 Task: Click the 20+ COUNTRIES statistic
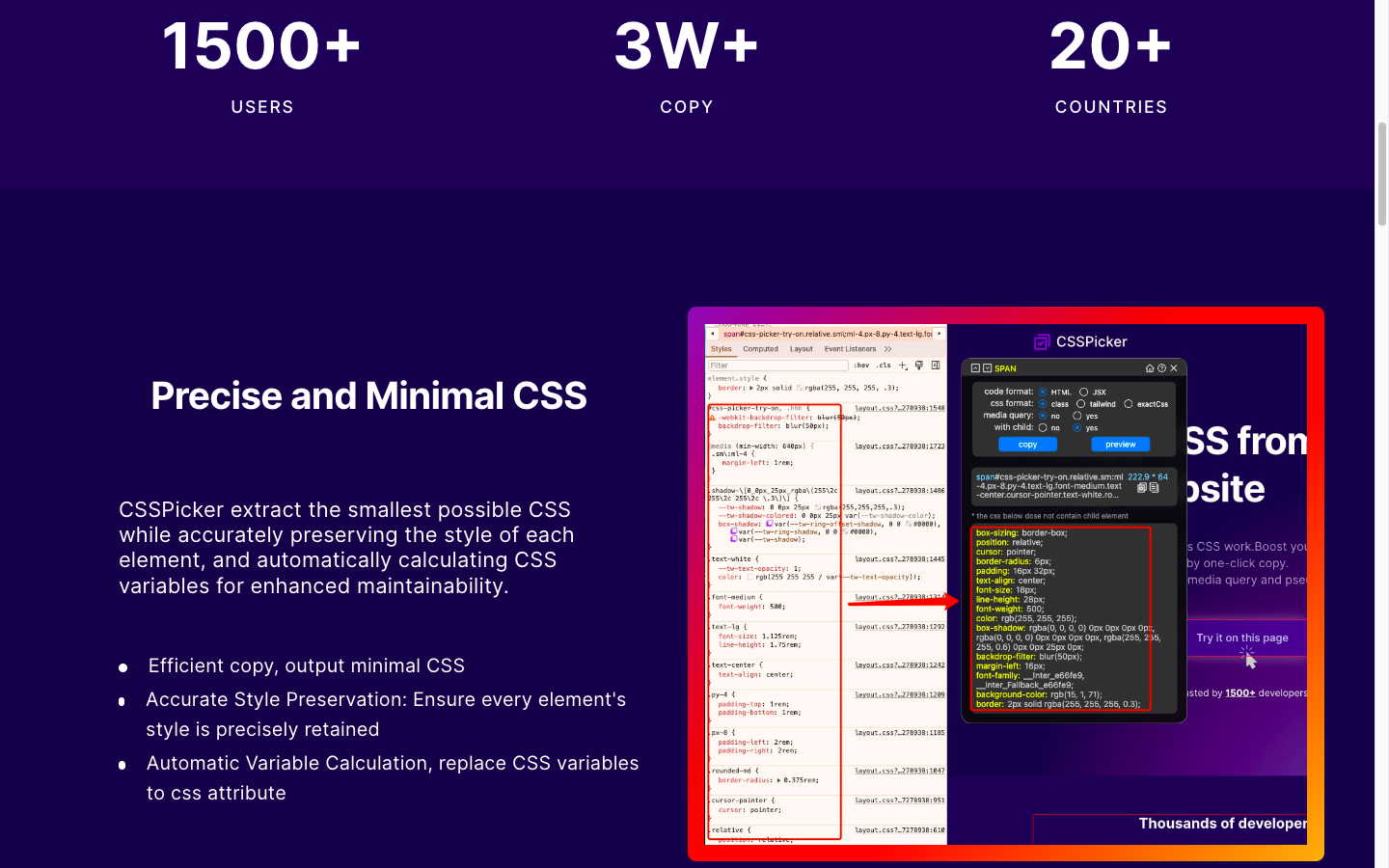1110,66
